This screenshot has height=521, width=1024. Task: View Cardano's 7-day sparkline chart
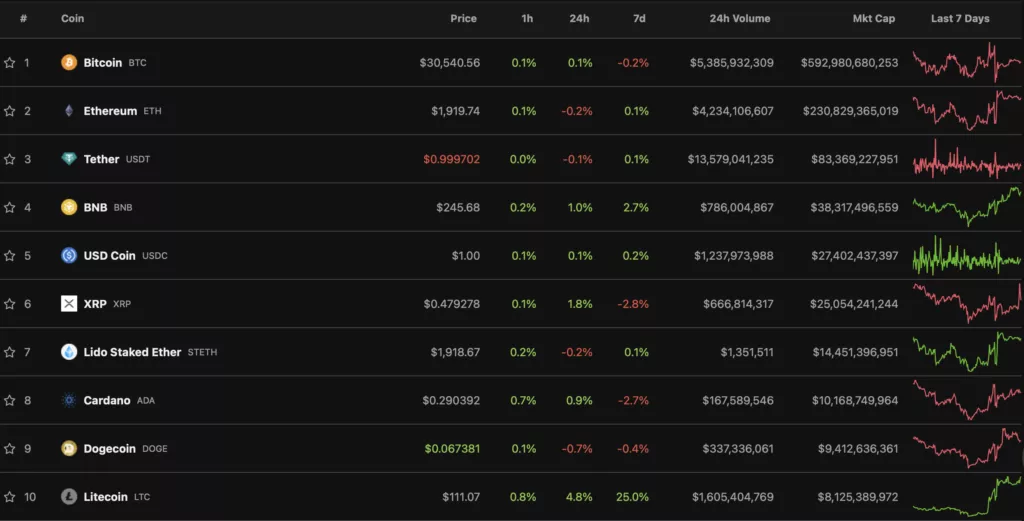click(967, 400)
